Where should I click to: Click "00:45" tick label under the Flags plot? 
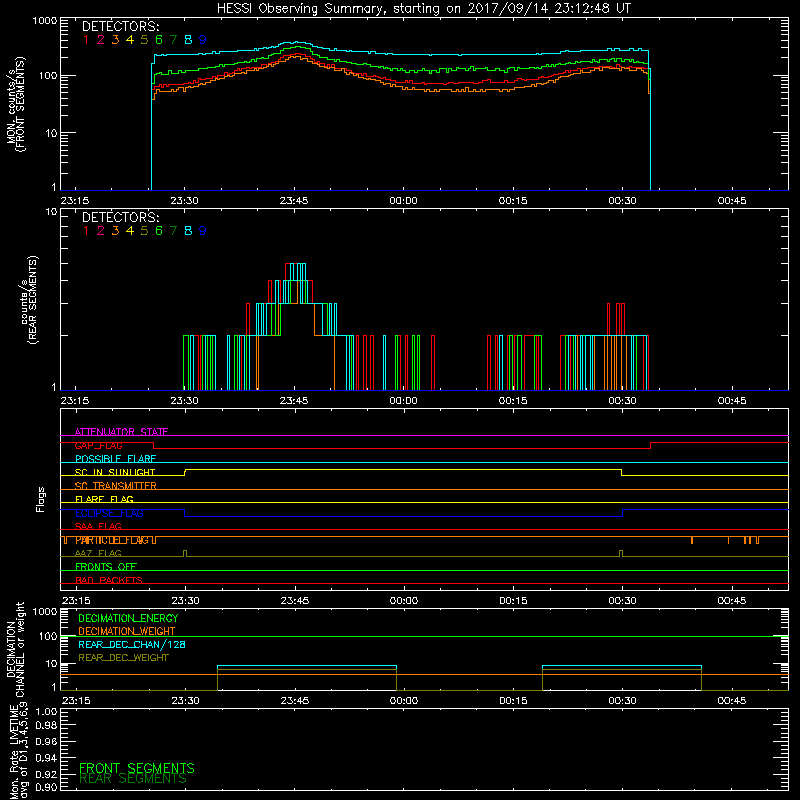point(732,601)
